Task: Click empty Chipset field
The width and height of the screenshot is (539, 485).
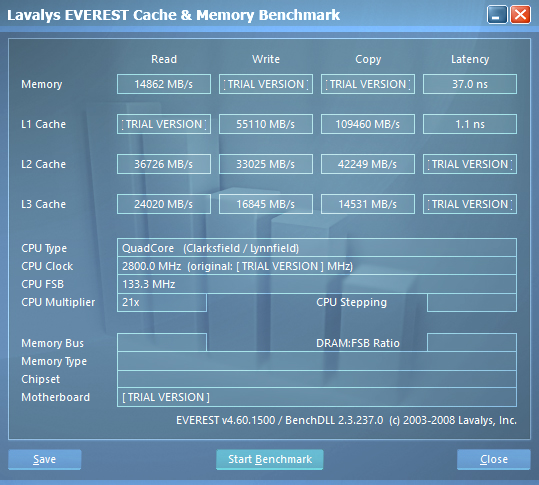Action: (x=317, y=379)
